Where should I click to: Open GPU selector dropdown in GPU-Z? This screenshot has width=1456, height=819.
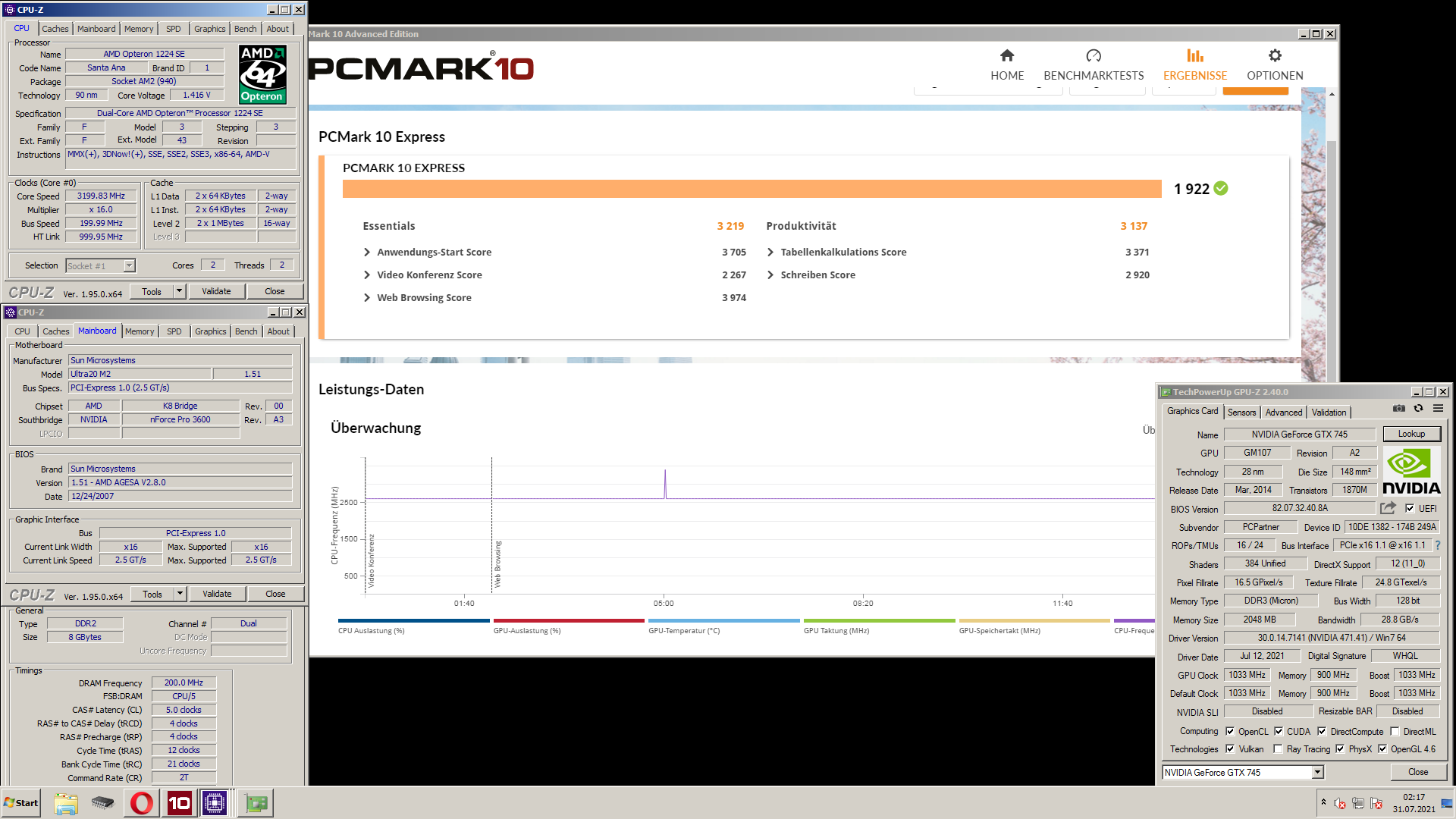(1317, 772)
